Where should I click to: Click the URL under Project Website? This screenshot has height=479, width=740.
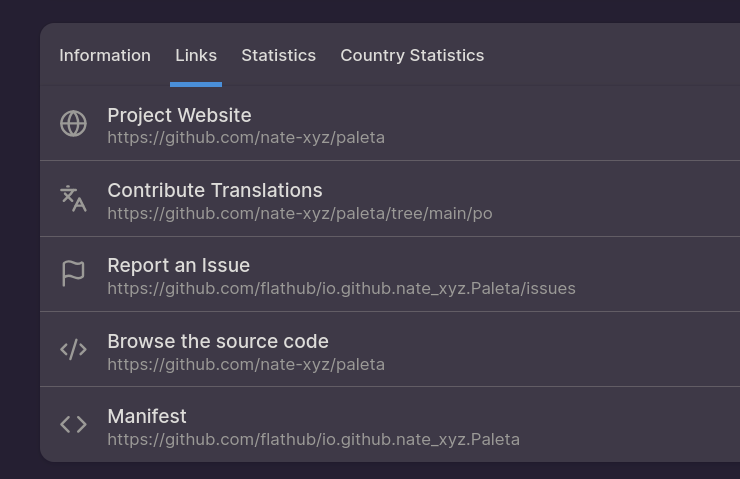click(x=245, y=137)
